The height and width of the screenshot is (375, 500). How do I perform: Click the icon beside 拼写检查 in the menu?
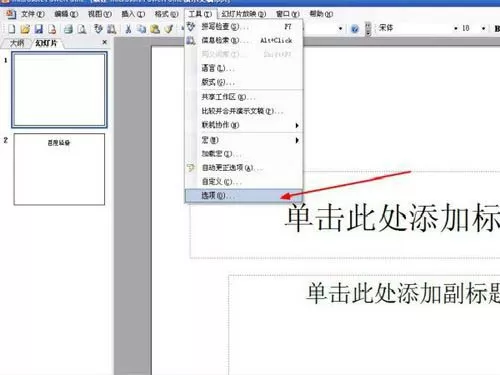tap(191, 26)
